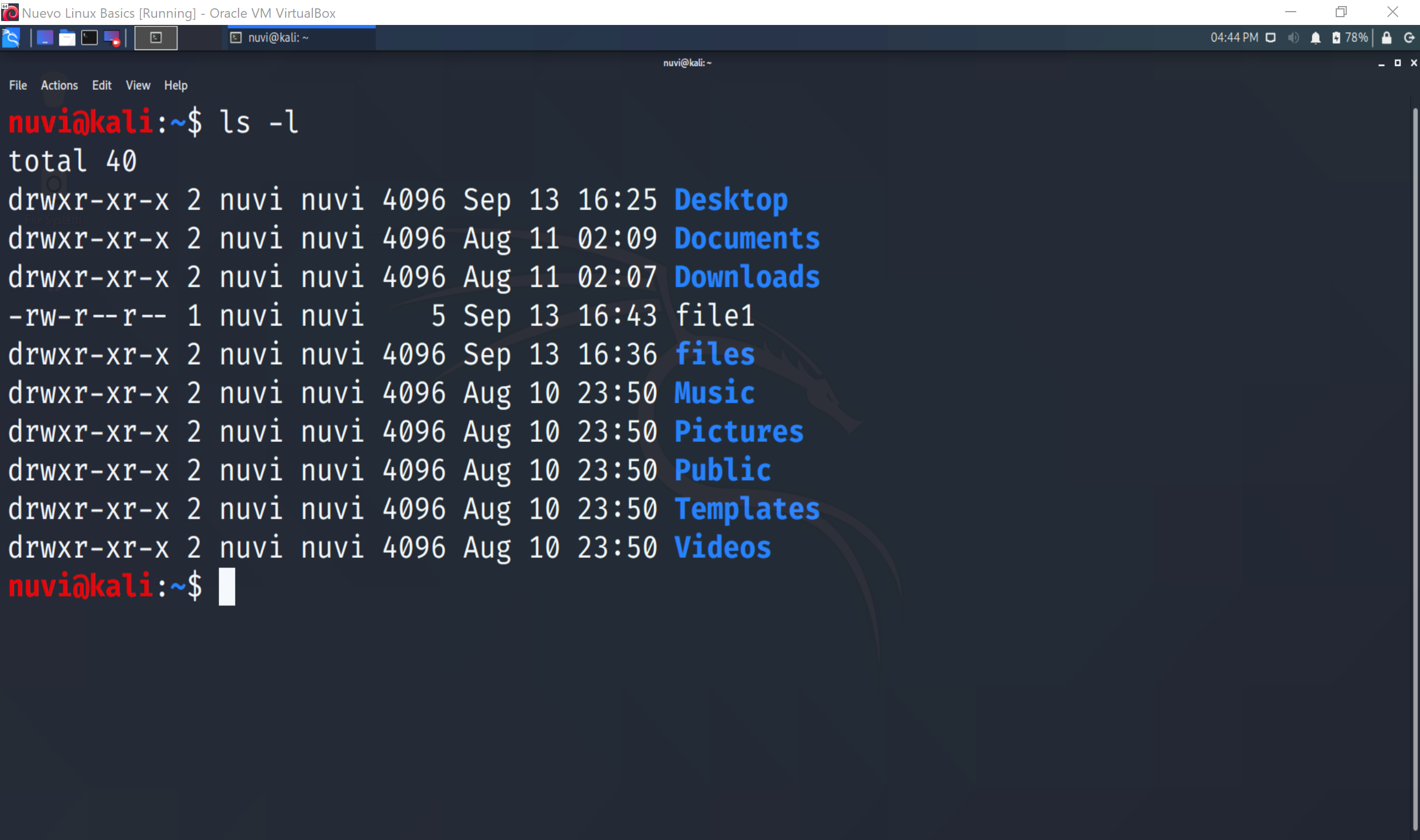Viewport: 1420px width, 840px height.
Task: Expand the Edit menu
Action: pyautogui.click(x=102, y=85)
